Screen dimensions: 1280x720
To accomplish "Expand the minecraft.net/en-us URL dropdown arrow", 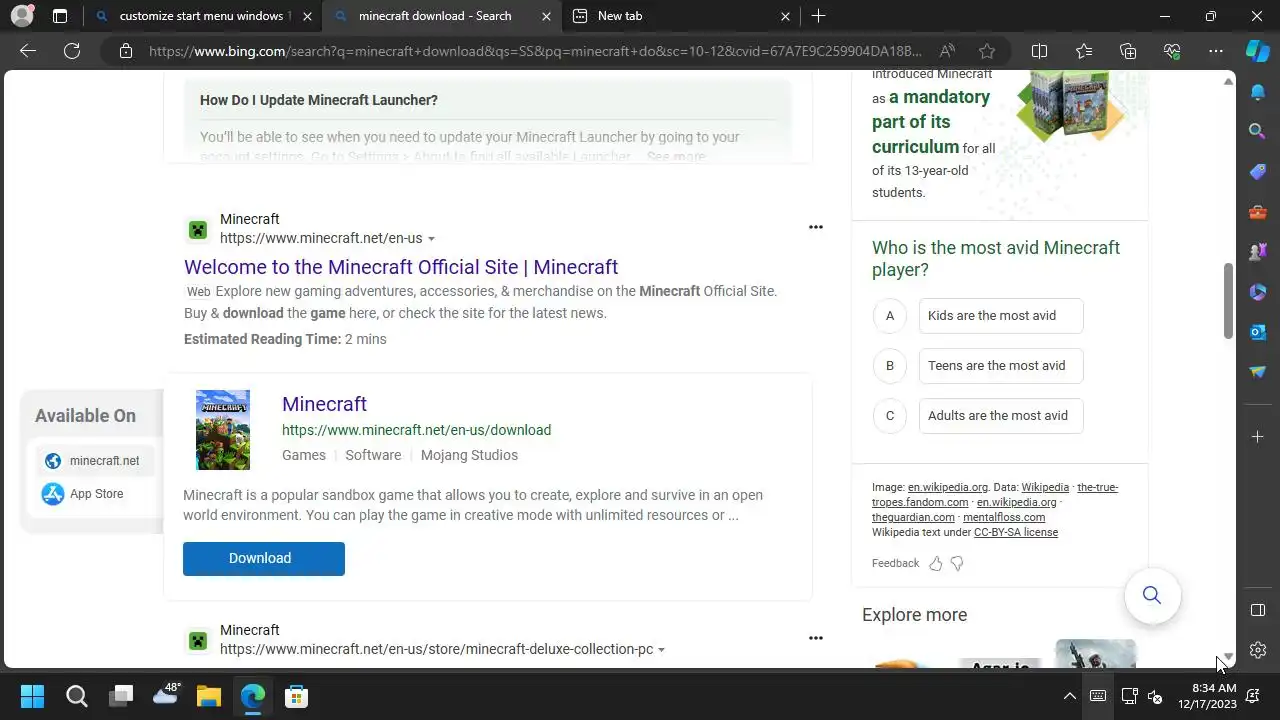I will (431, 239).
